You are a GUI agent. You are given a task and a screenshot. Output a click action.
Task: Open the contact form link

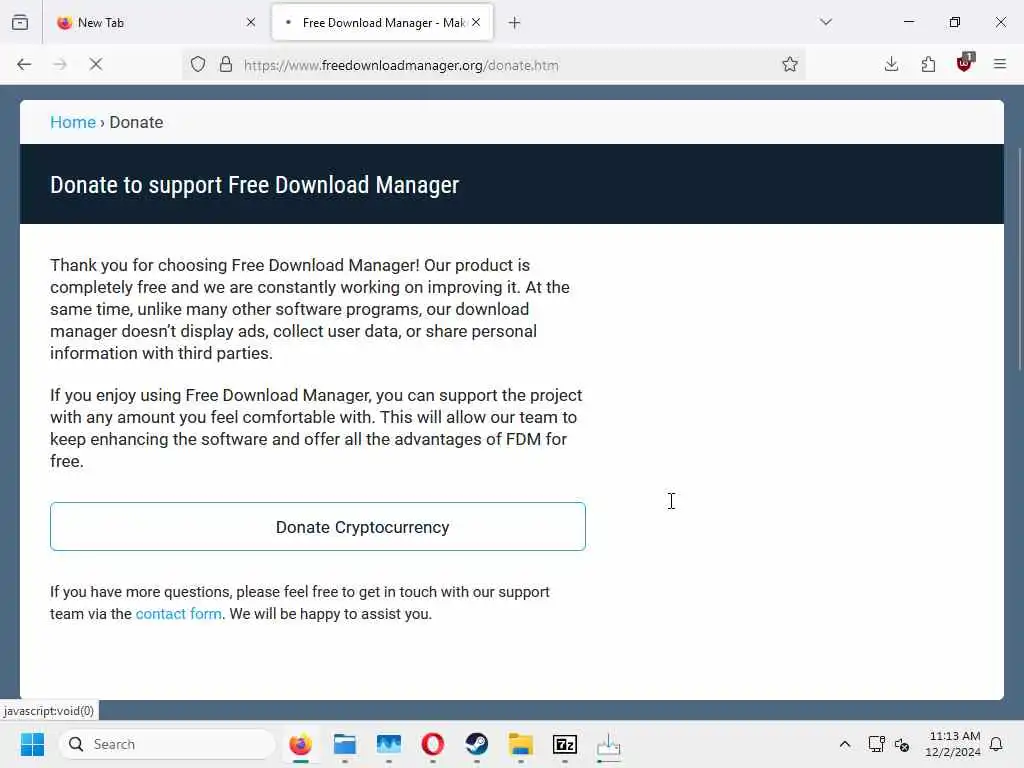[178, 614]
